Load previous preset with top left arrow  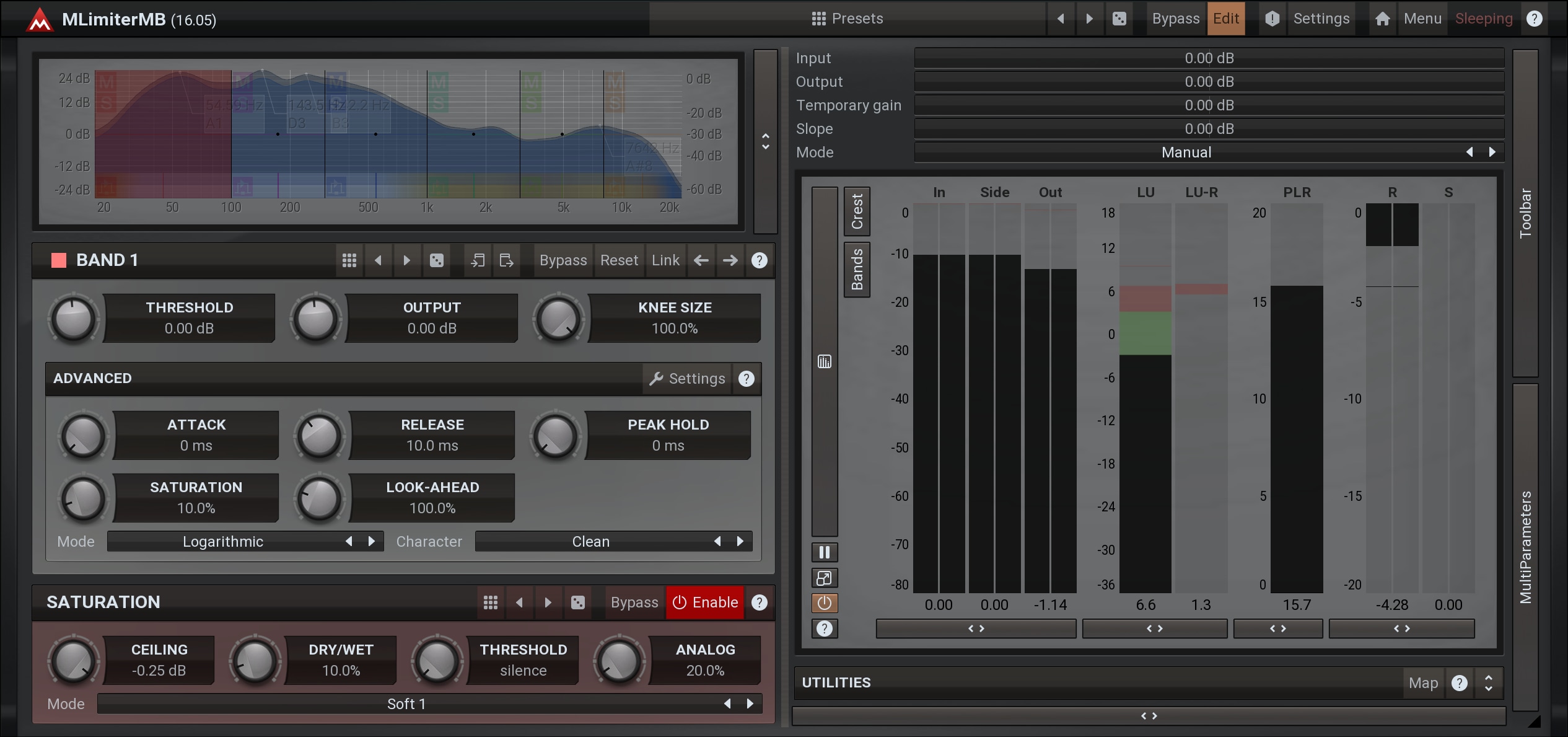[1061, 19]
